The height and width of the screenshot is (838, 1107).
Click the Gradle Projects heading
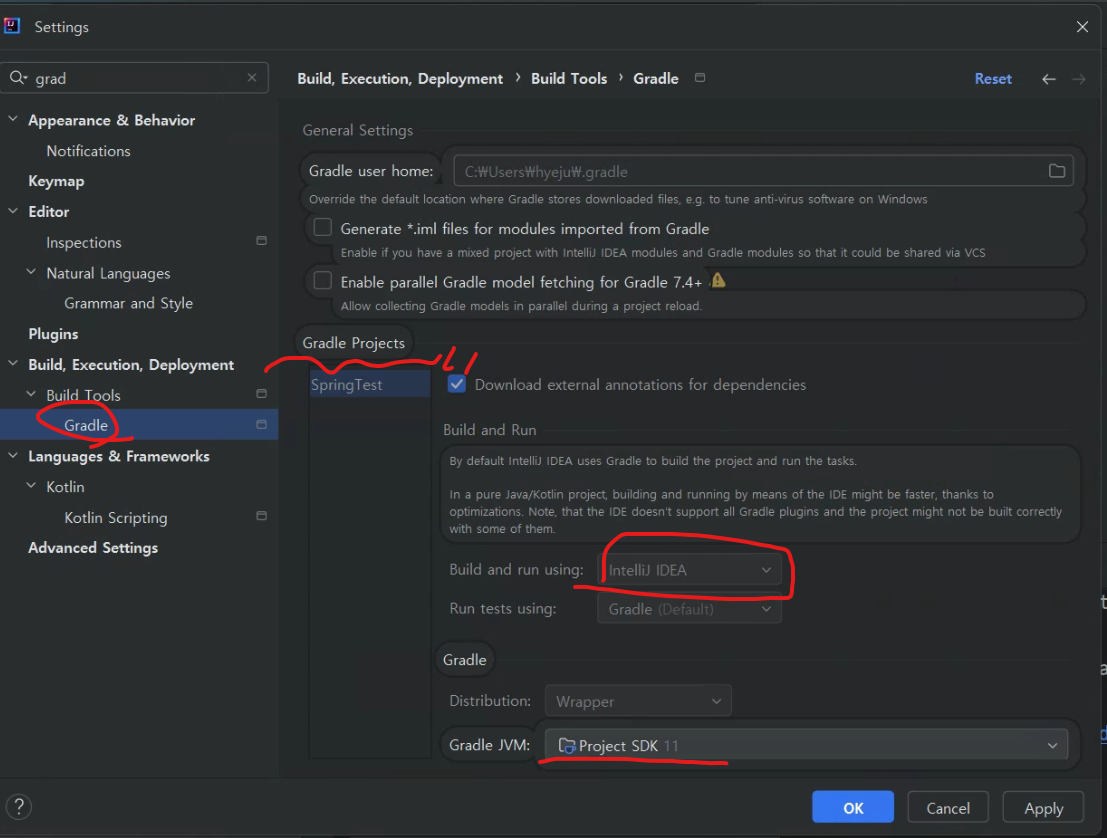pos(353,342)
